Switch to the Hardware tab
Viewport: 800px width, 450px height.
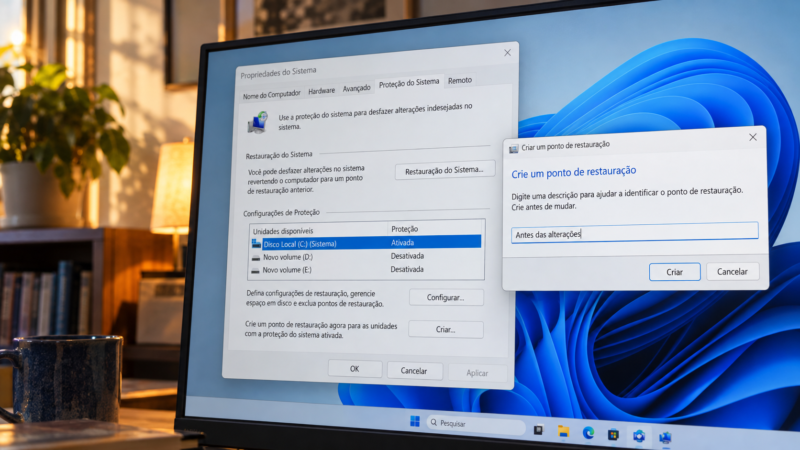pyautogui.click(x=321, y=91)
